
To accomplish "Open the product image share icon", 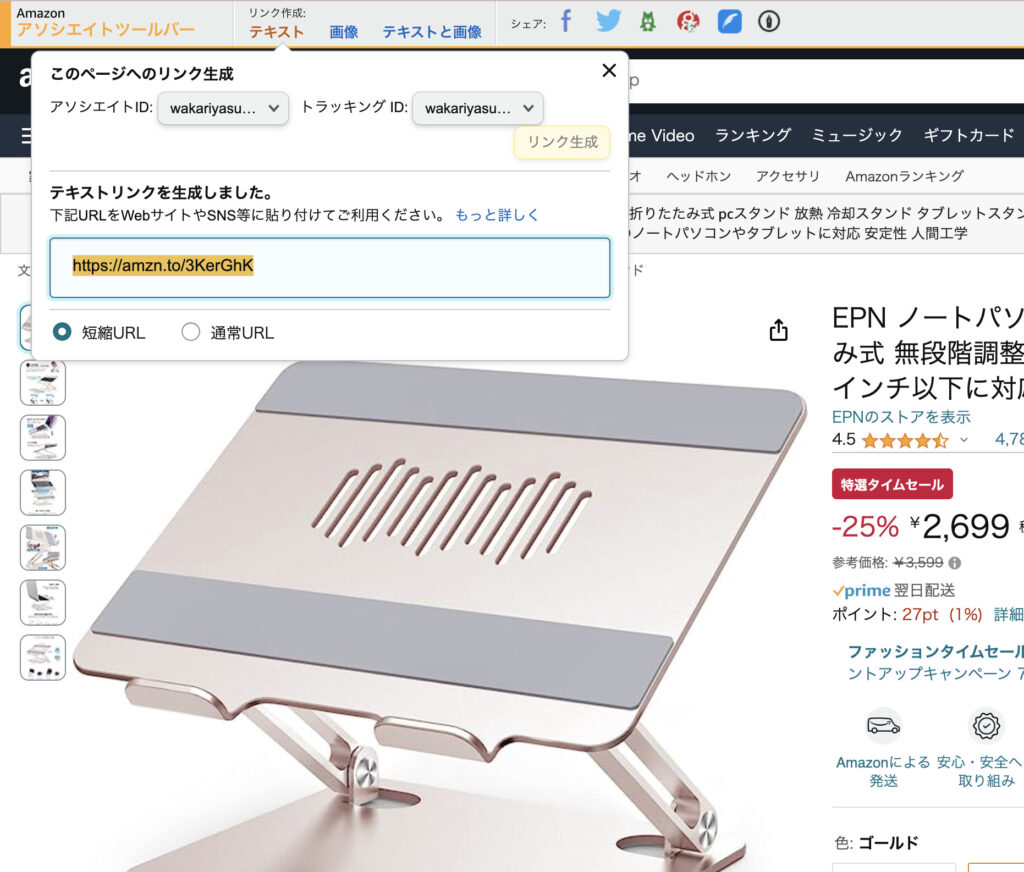I will point(778,331).
